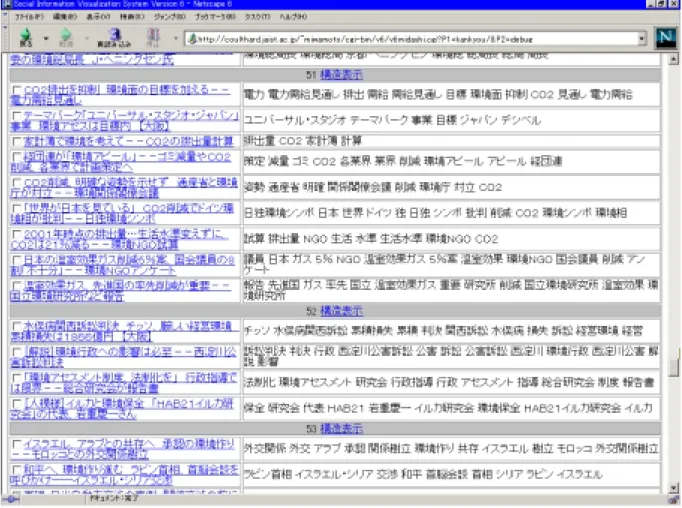Screen dimensions: 682x508
Task: Collapse the navigation toolbar using its grippy
Action: [5, 38]
